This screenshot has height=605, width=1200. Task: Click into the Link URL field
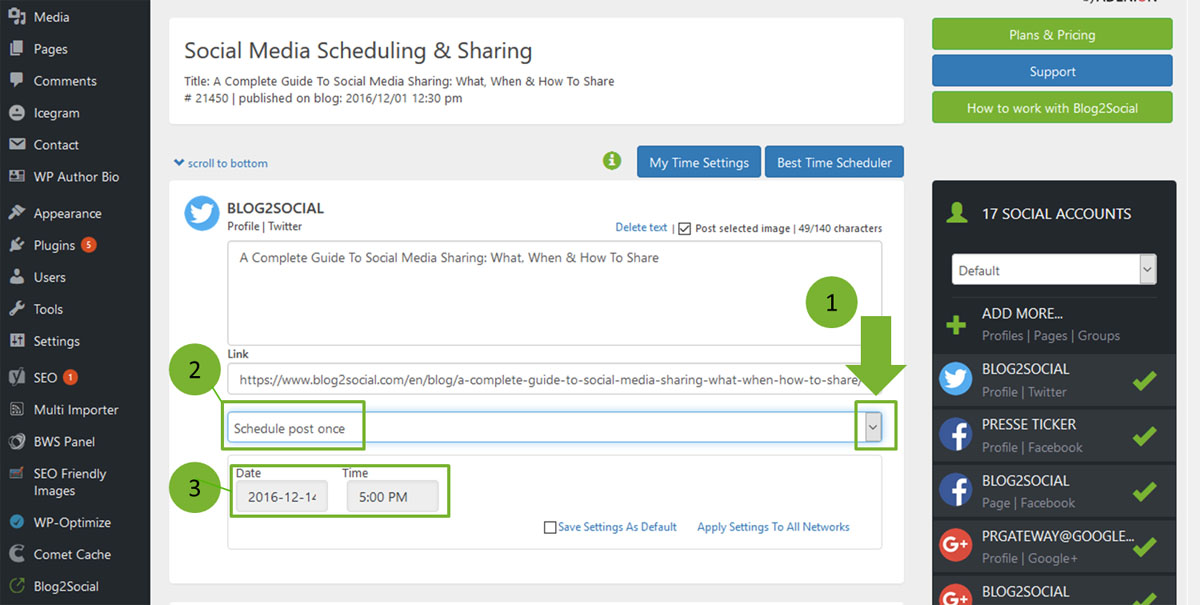(x=555, y=379)
